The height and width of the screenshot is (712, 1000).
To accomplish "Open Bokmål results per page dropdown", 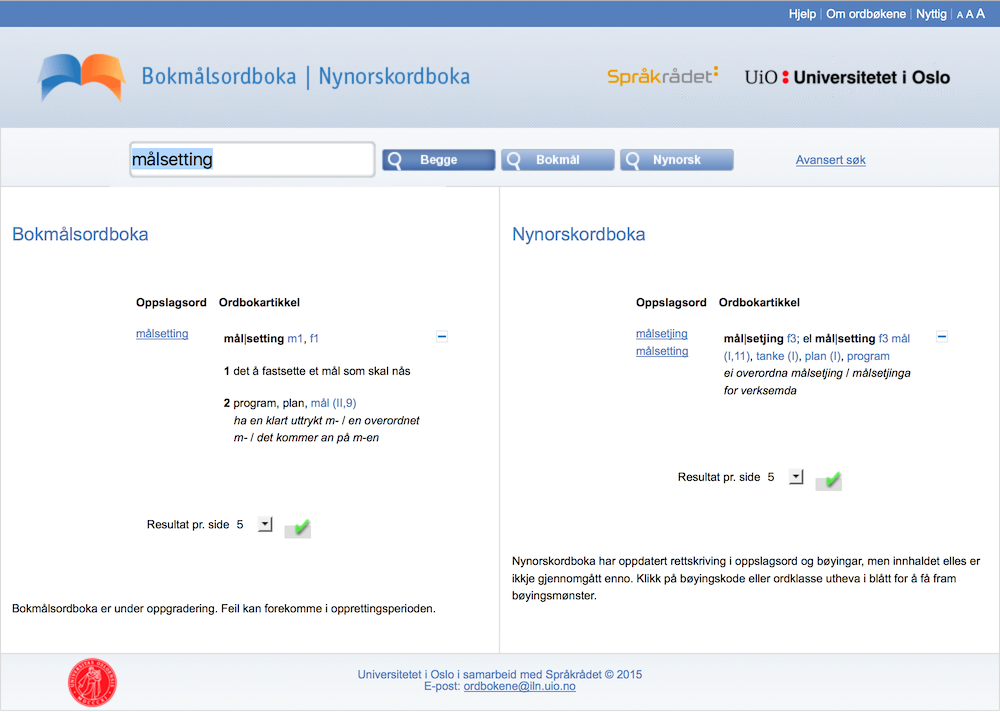I will click(265, 524).
